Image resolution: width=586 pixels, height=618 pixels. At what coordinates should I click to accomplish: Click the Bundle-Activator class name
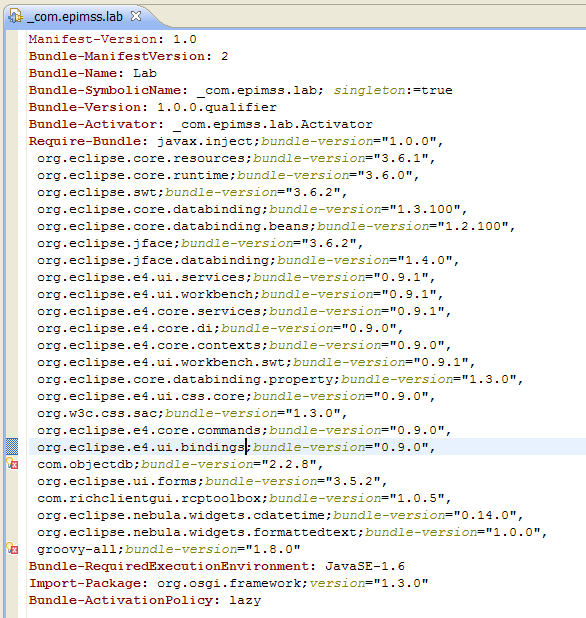272,124
